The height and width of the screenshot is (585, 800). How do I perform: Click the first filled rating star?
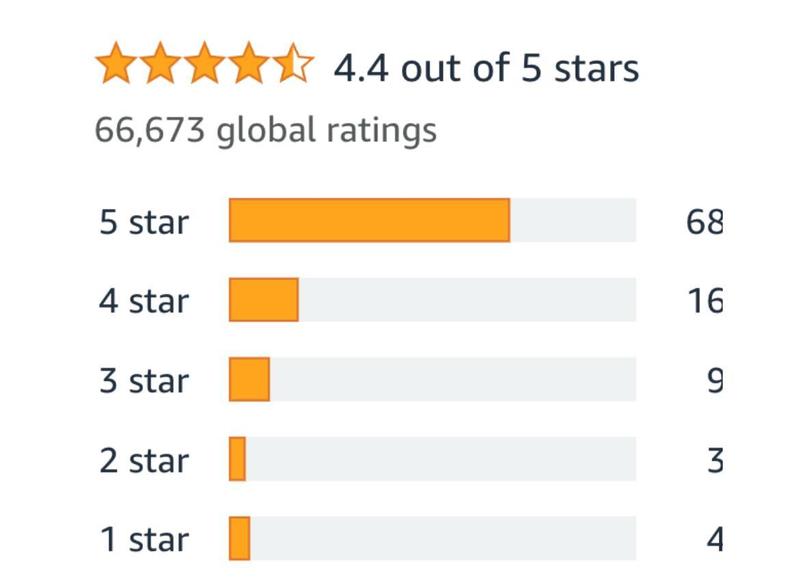click(116, 63)
